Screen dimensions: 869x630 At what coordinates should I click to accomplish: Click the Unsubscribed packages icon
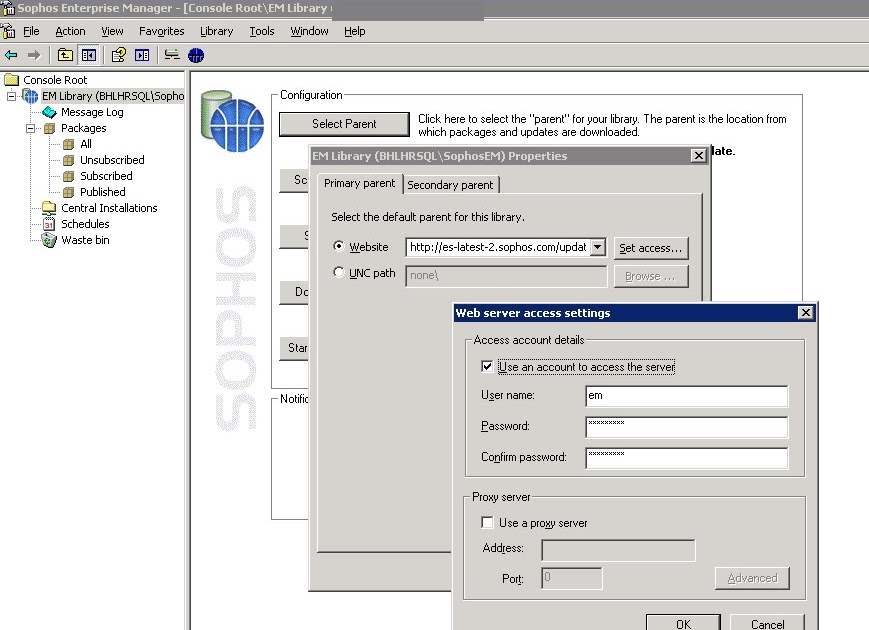(68, 160)
